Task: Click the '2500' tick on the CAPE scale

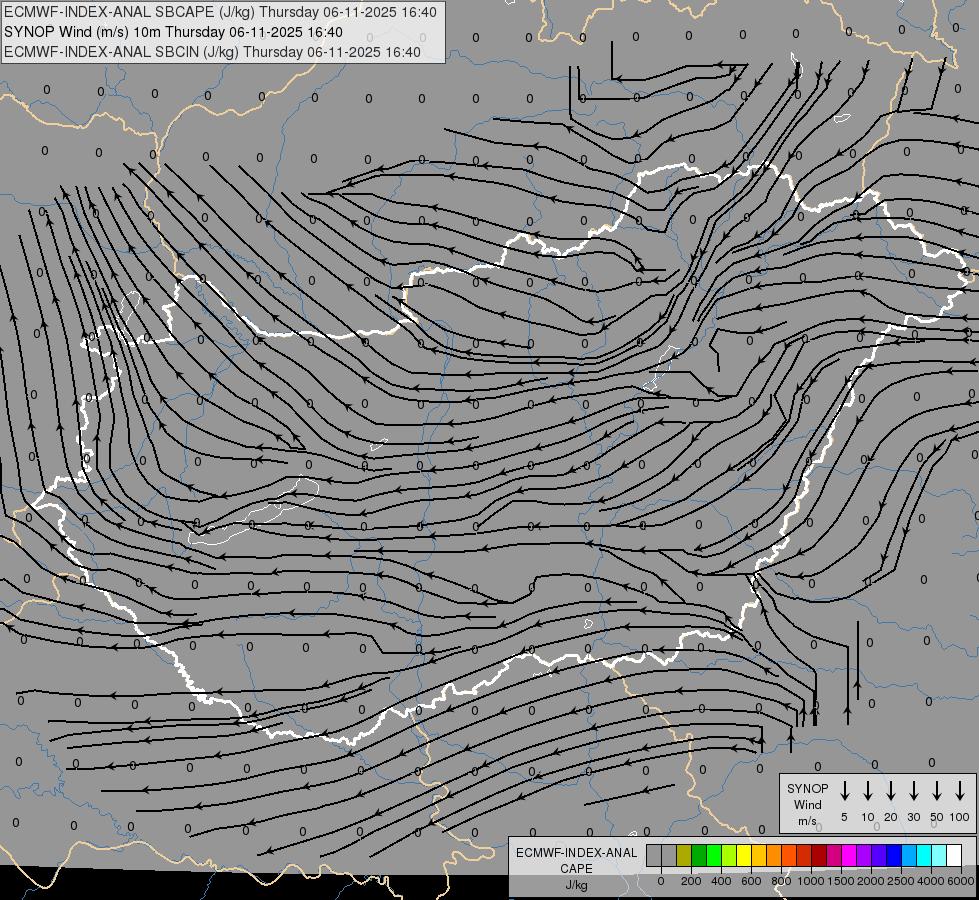Action: [901, 881]
